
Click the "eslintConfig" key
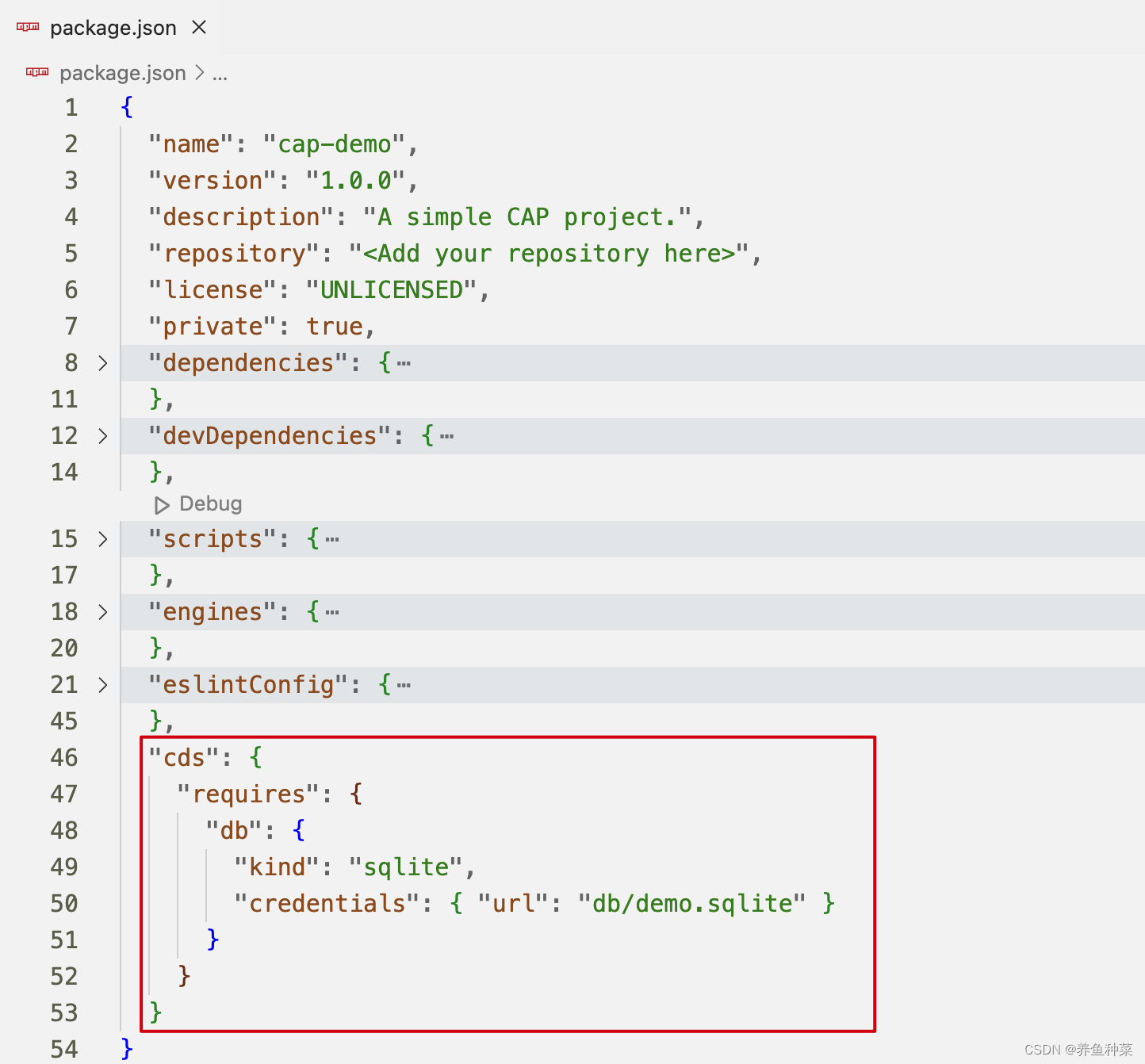(x=248, y=685)
